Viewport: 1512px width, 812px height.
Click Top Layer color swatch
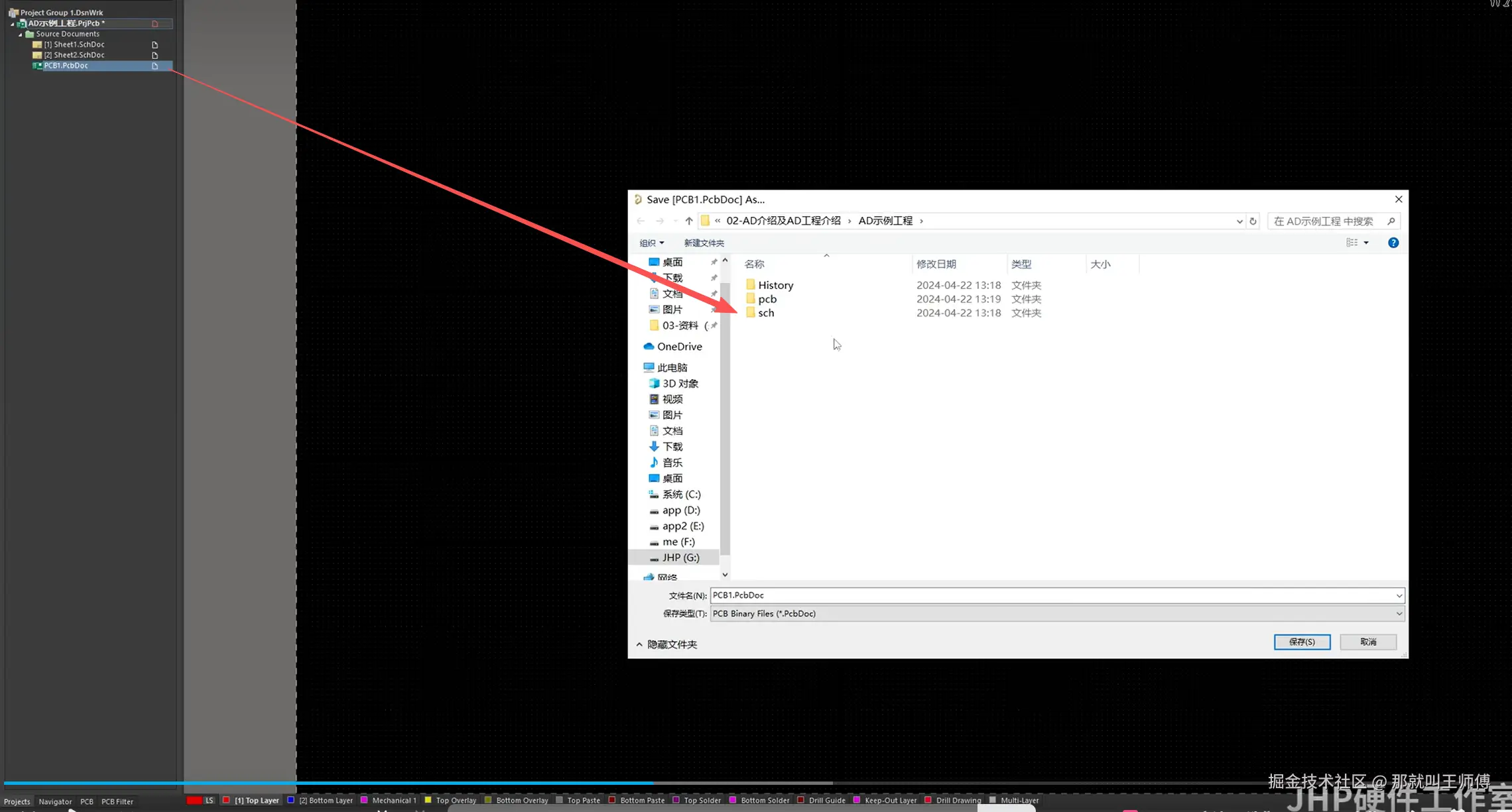coord(226,800)
